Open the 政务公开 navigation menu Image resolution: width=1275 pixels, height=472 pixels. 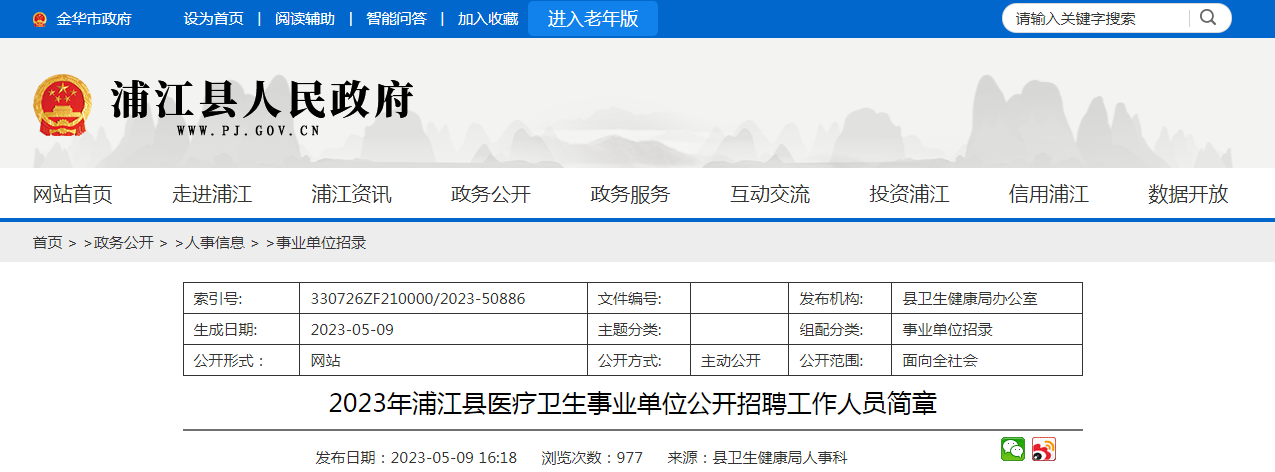pos(491,194)
